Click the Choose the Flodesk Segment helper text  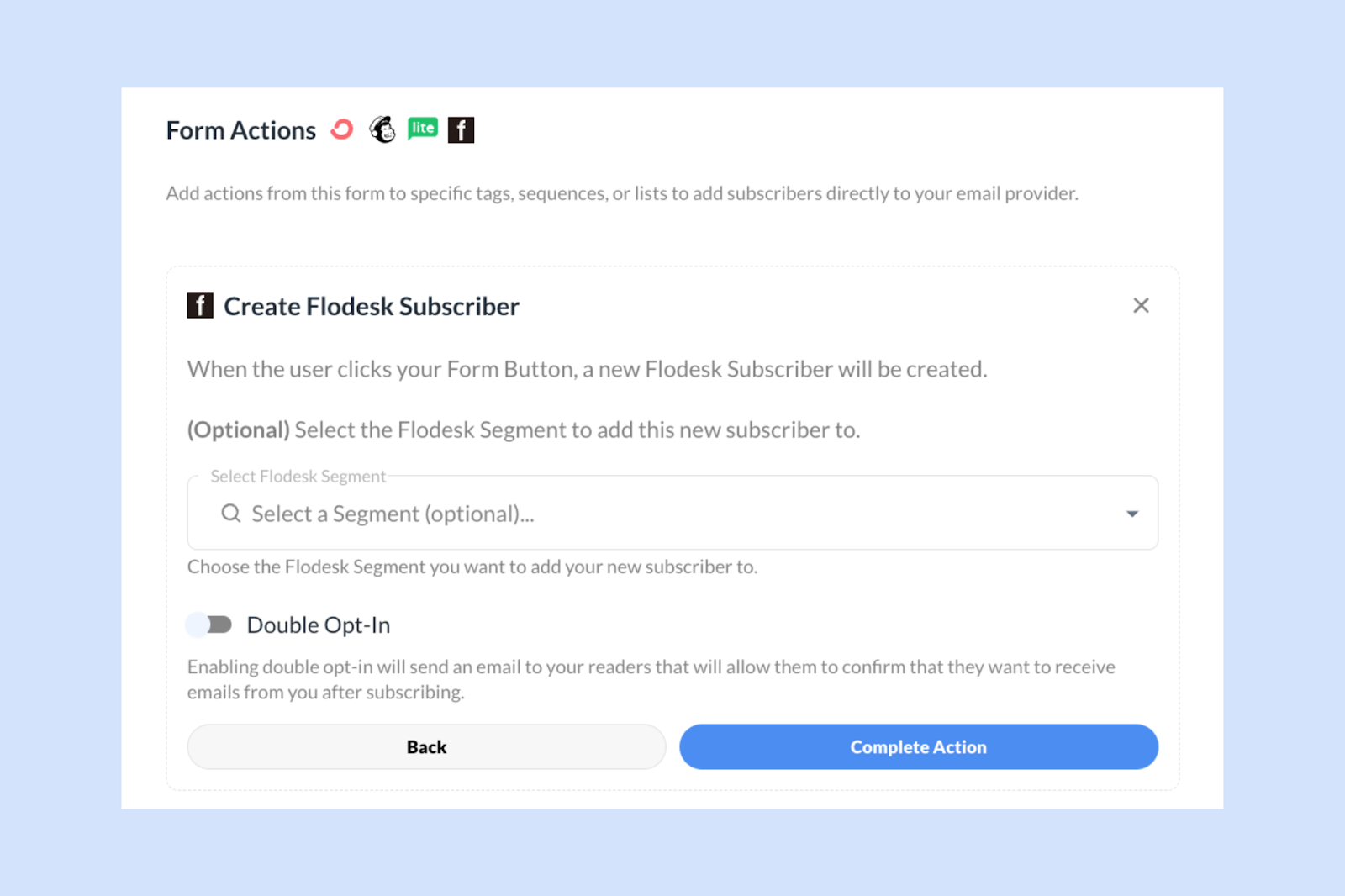click(472, 567)
